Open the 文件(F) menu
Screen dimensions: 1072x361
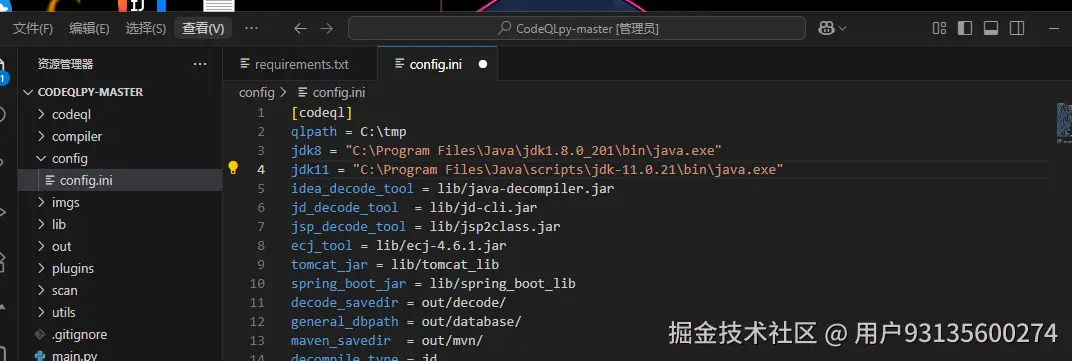click(x=33, y=29)
